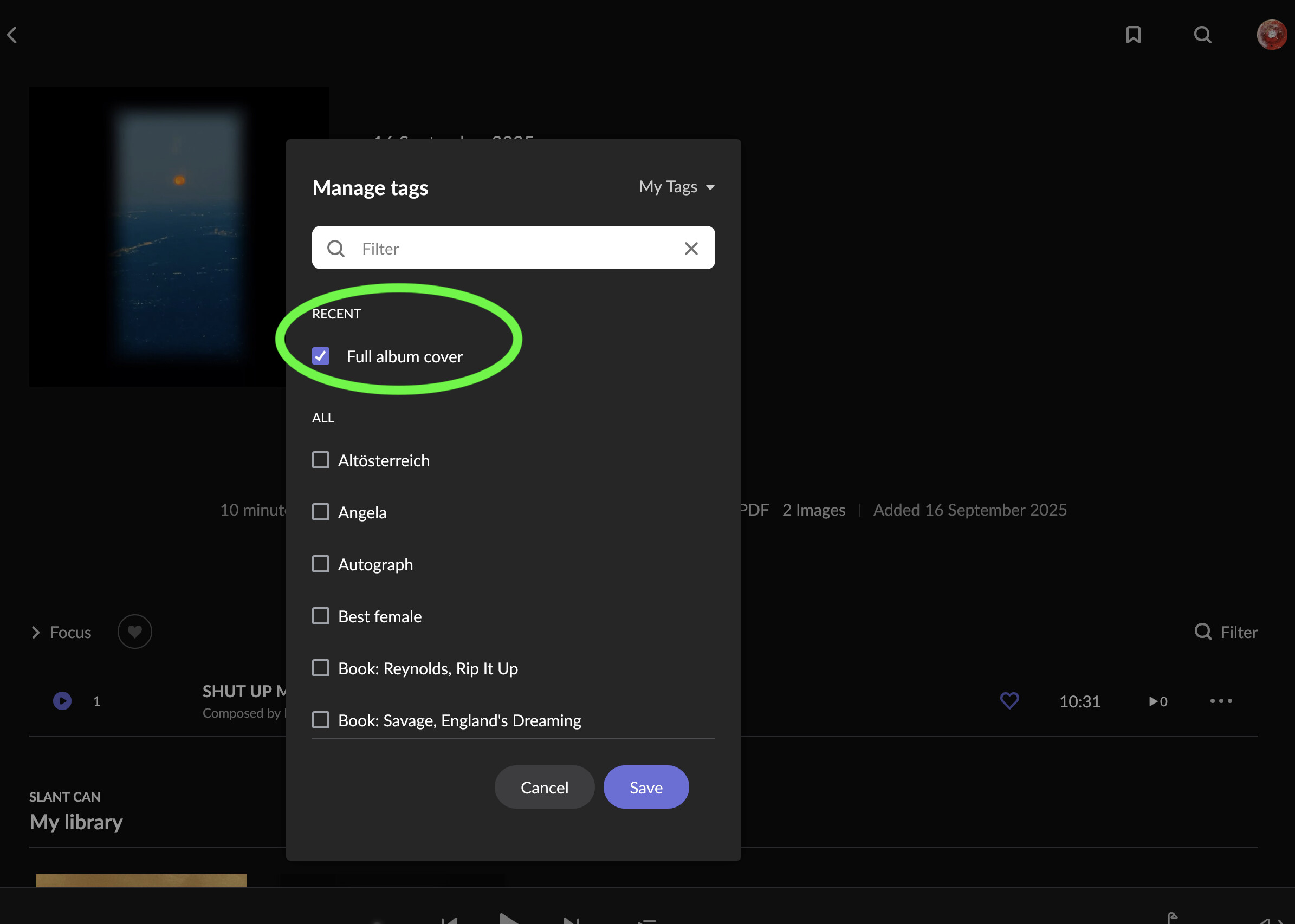The width and height of the screenshot is (1295, 924).
Task: Favorite the album with the heart icon
Action: [134, 632]
